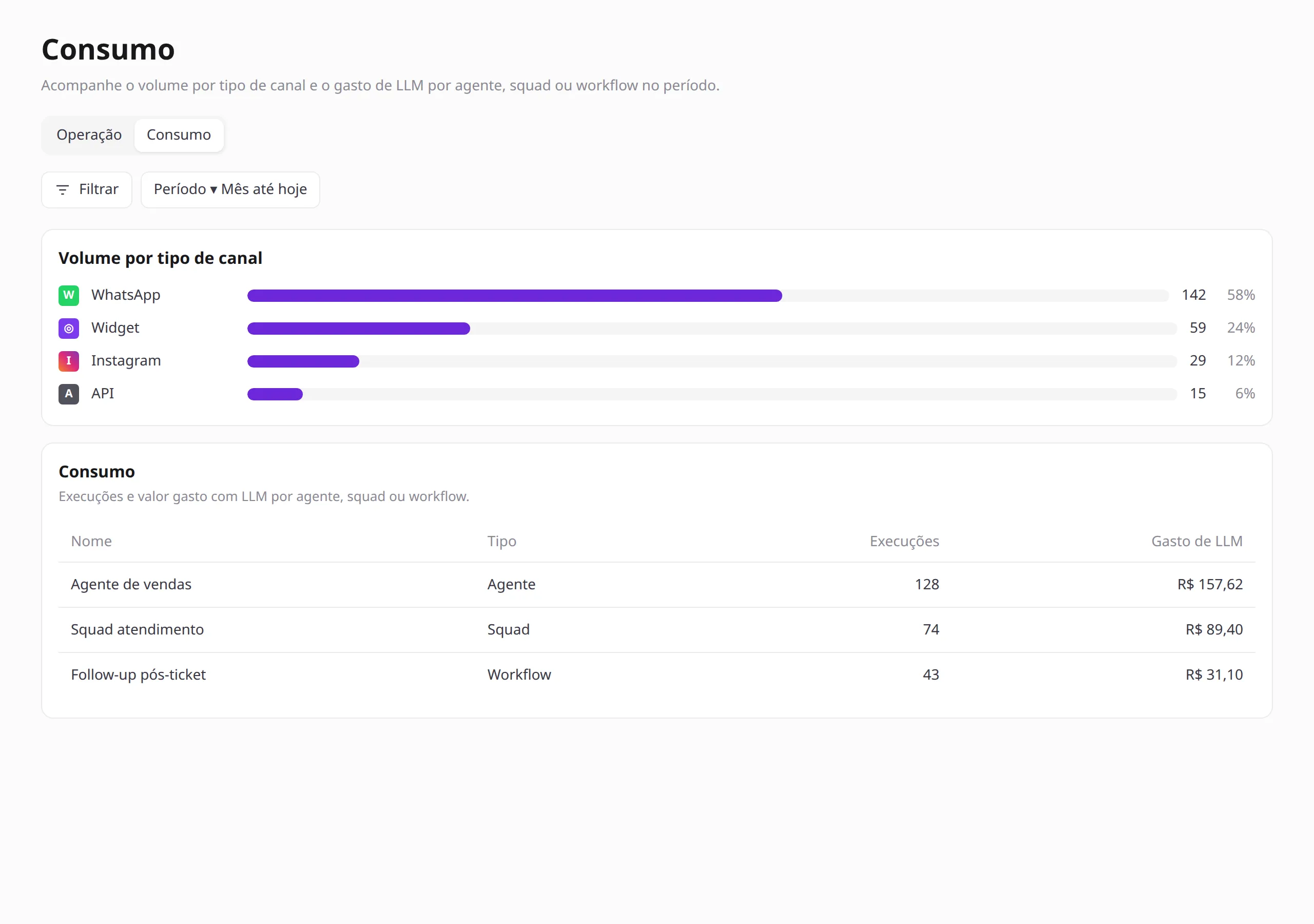The width and height of the screenshot is (1314, 924).
Task: Click the API channel label
Action: click(103, 394)
